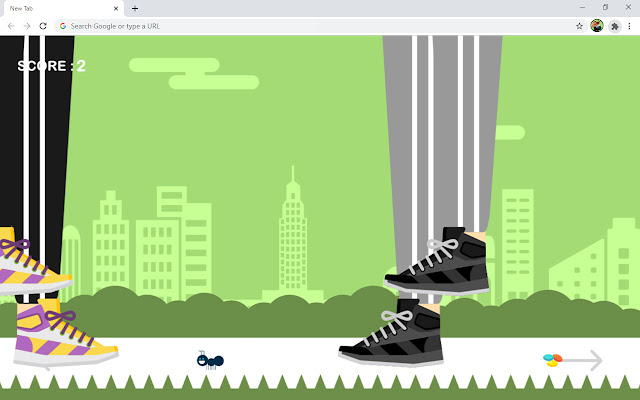
Task: Close the browser window
Action: click(x=628, y=7)
